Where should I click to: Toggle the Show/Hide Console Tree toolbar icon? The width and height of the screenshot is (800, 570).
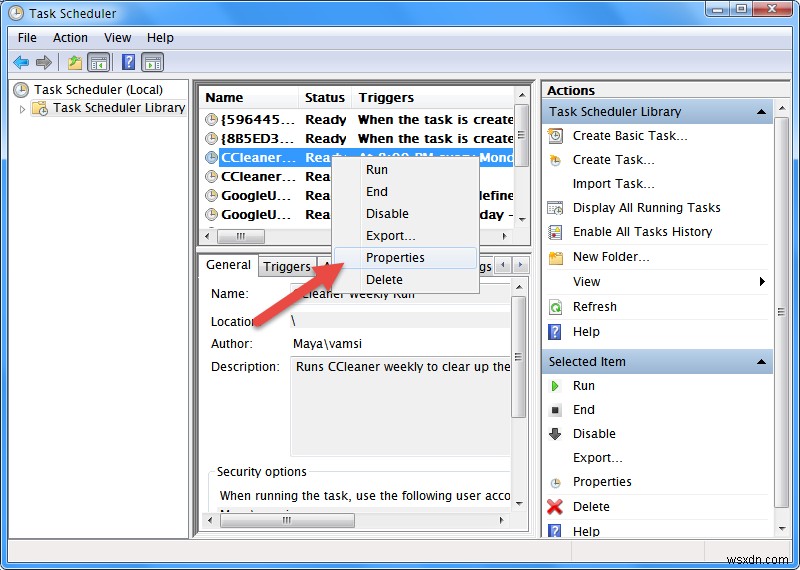[x=98, y=63]
